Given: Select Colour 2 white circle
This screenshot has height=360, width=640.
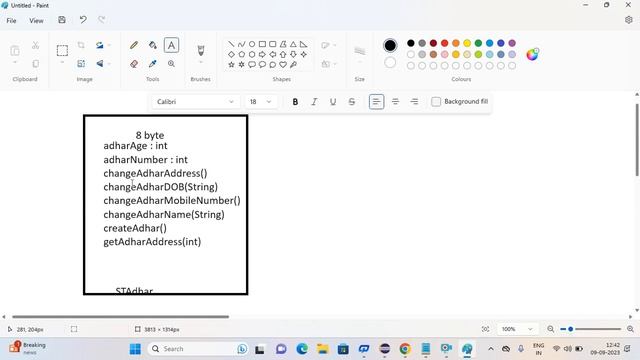Looking at the screenshot, I should pos(390,62).
